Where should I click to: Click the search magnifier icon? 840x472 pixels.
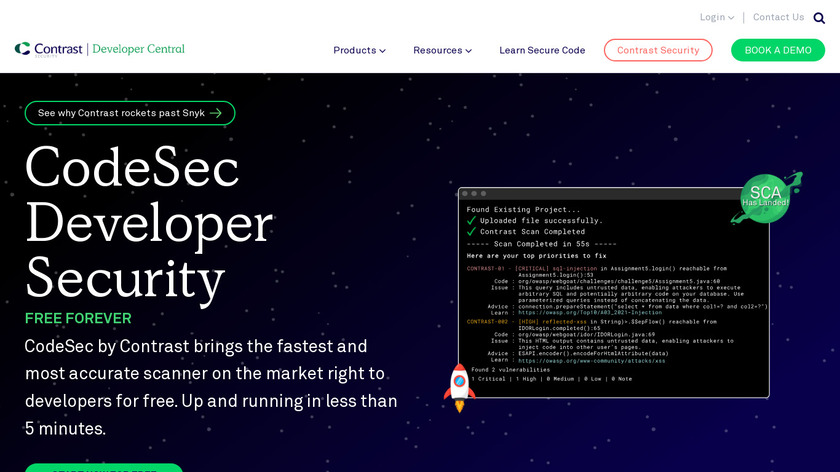(819, 18)
